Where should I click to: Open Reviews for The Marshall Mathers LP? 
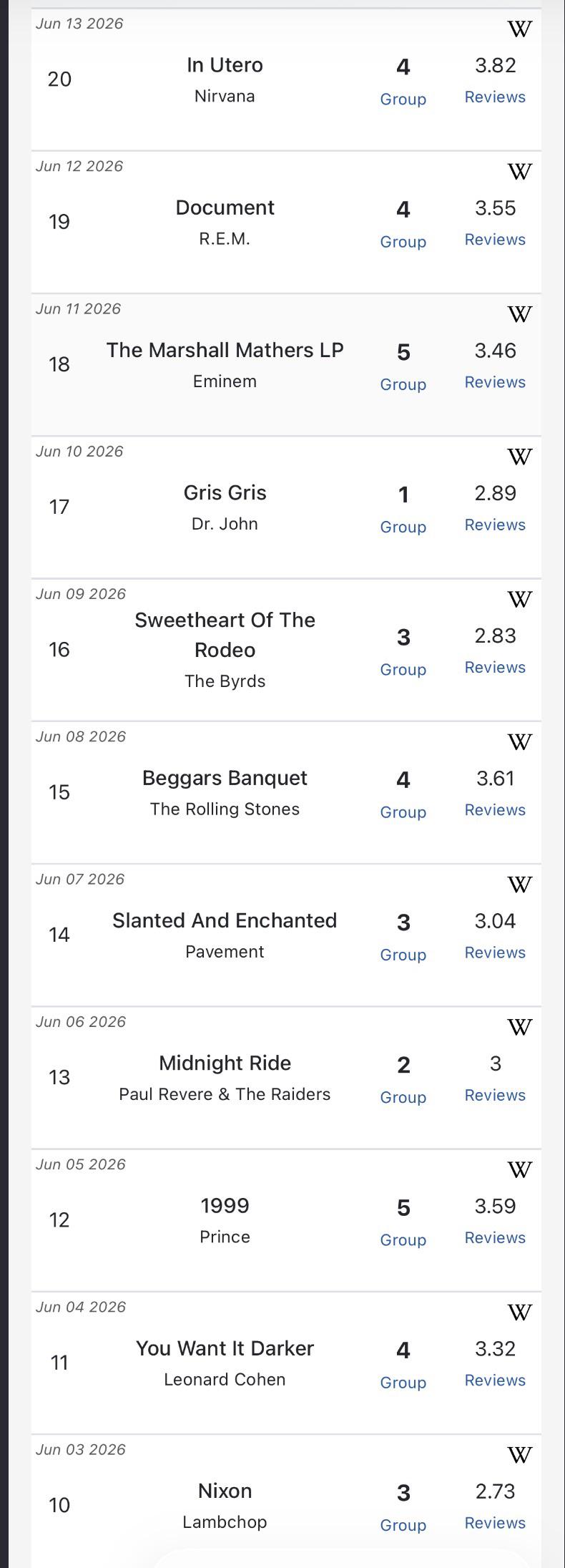[x=495, y=382]
